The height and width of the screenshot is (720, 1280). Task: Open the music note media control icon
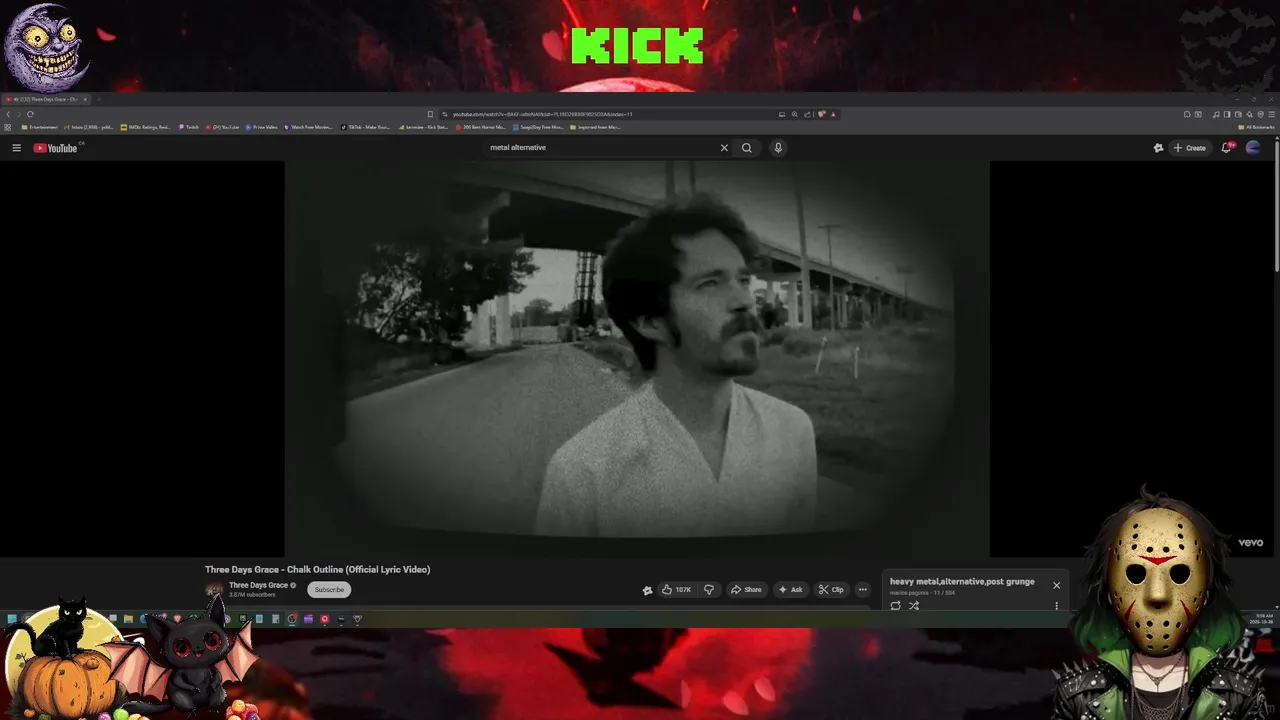click(x=1216, y=114)
